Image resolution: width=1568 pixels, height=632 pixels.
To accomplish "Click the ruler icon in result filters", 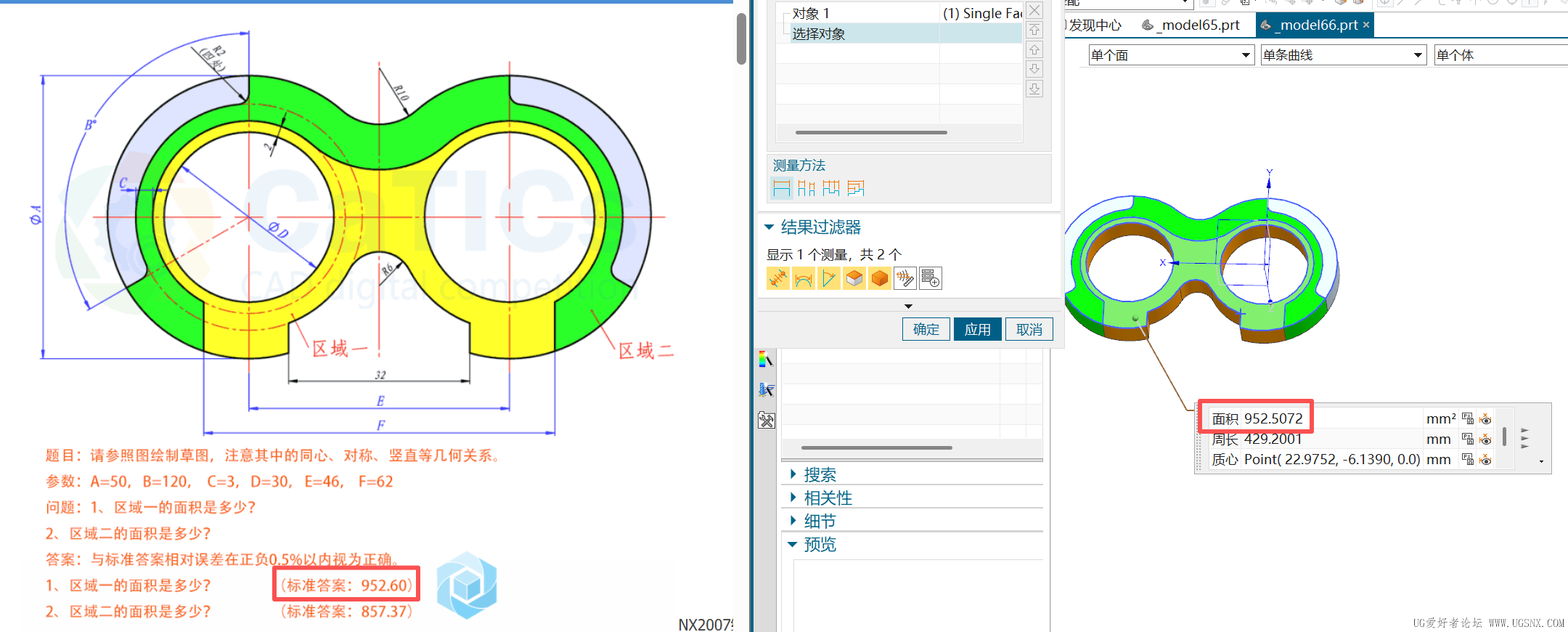I will pyautogui.click(x=905, y=278).
